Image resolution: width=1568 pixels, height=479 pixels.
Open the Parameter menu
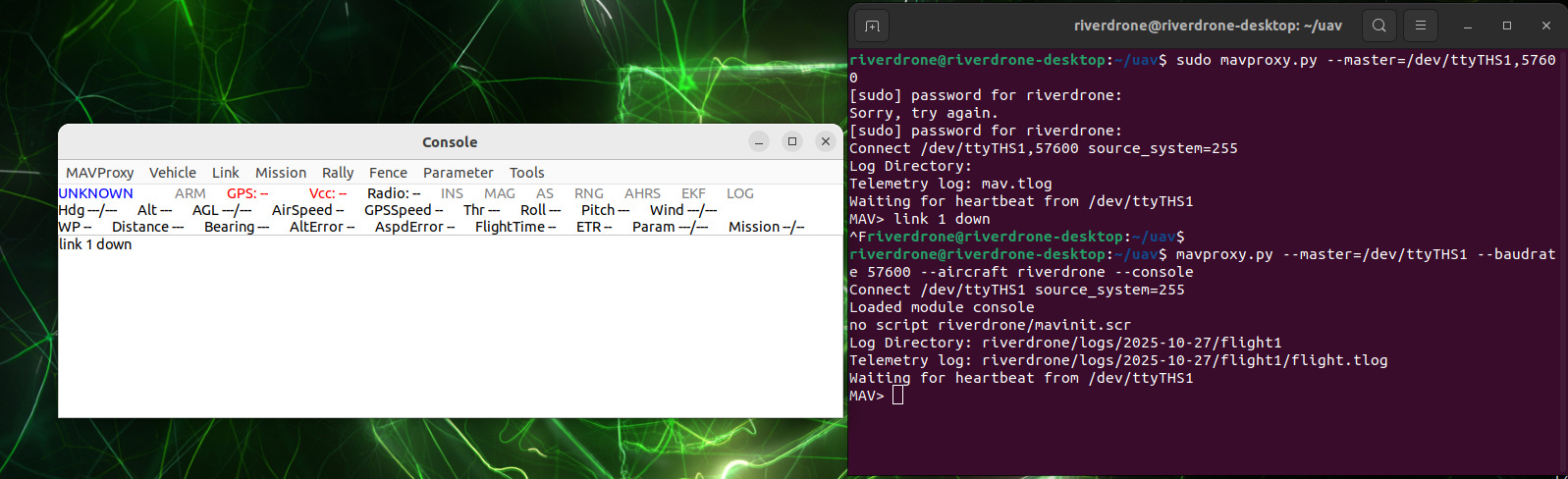coord(458,173)
